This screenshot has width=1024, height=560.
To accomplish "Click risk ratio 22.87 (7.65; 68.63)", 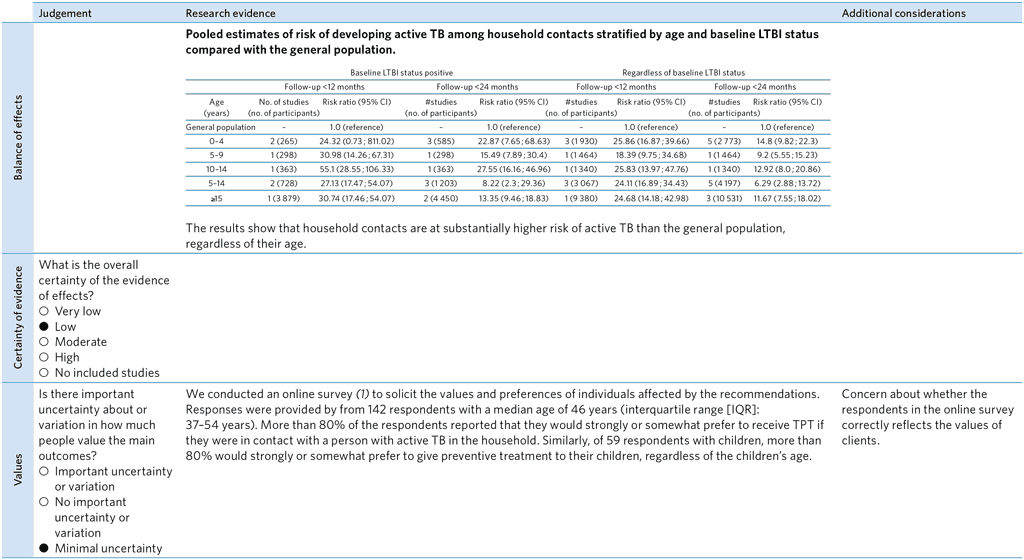I will pos(513,141).
